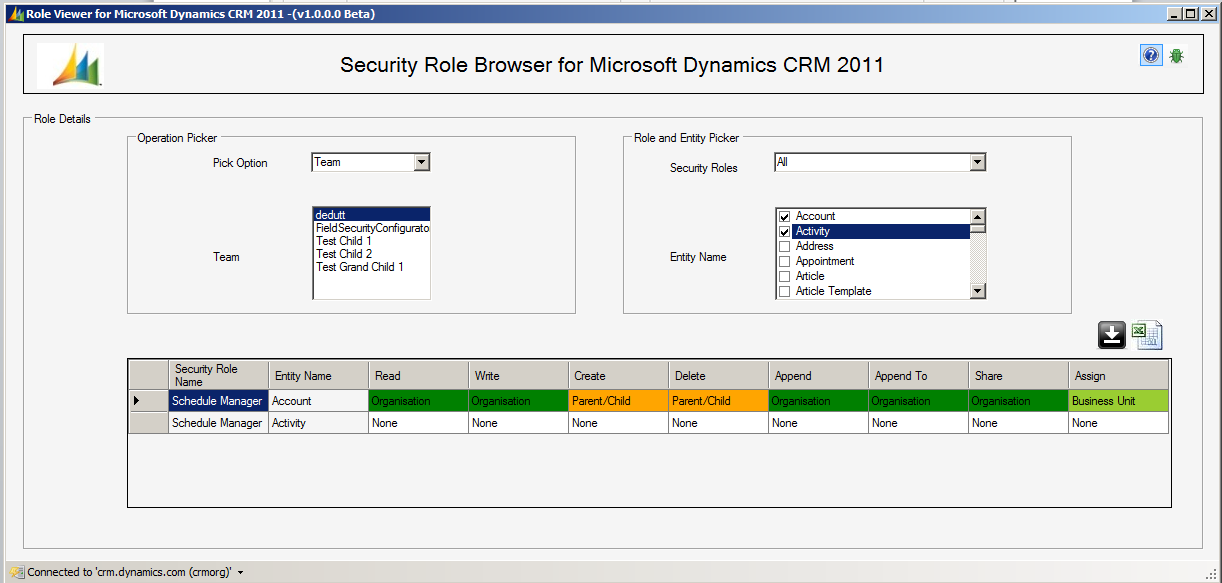Uncheck the Activity entity checkbox
This screenshot has height=583, width=1222.
(785, 231)
